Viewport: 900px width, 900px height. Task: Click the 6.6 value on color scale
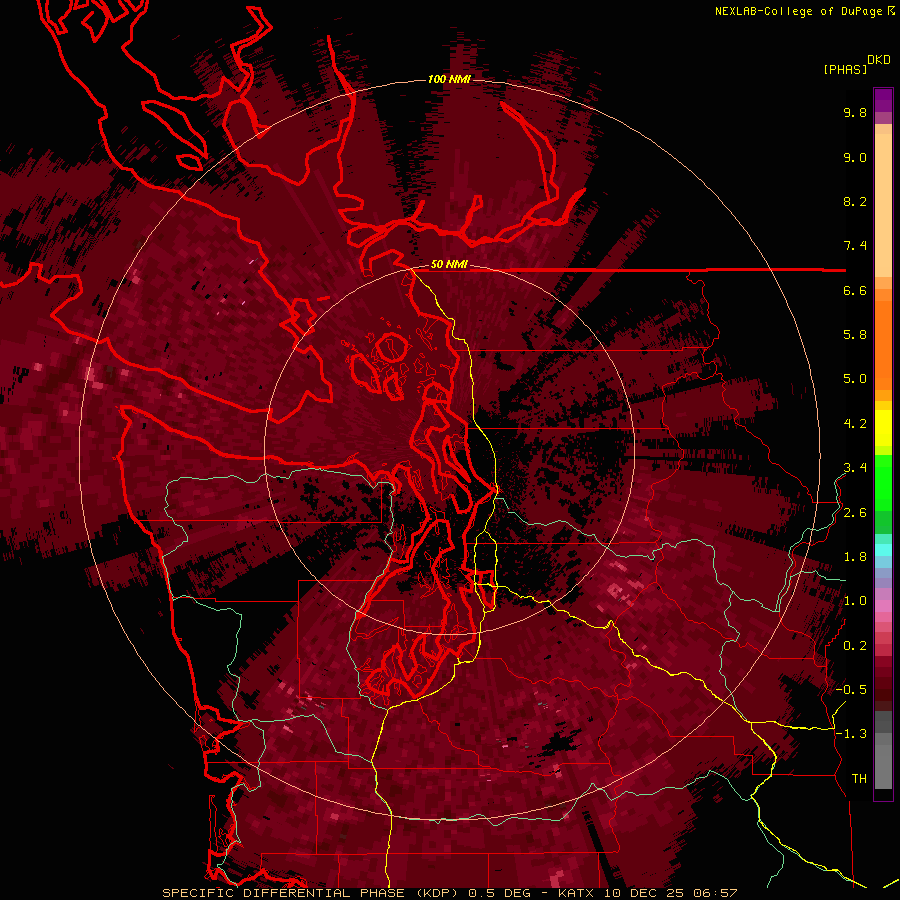point(855,290)
